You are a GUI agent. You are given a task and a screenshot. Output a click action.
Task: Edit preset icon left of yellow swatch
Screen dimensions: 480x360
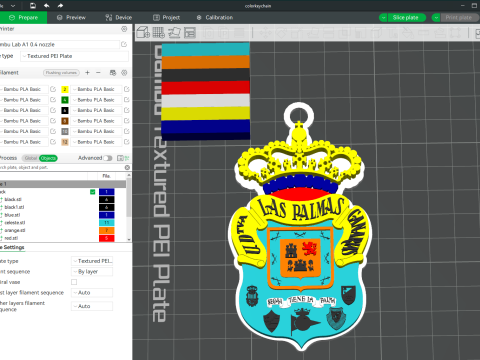53,89
